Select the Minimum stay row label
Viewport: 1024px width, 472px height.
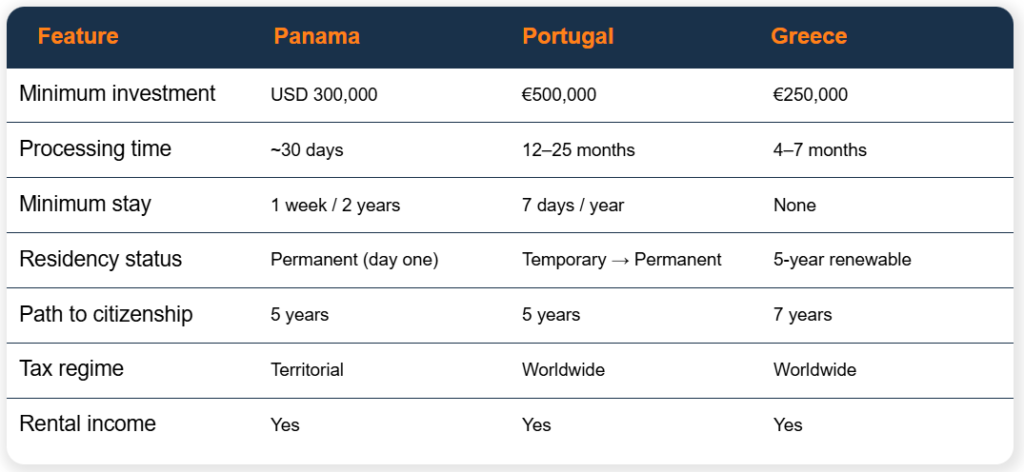pos(85,204)
